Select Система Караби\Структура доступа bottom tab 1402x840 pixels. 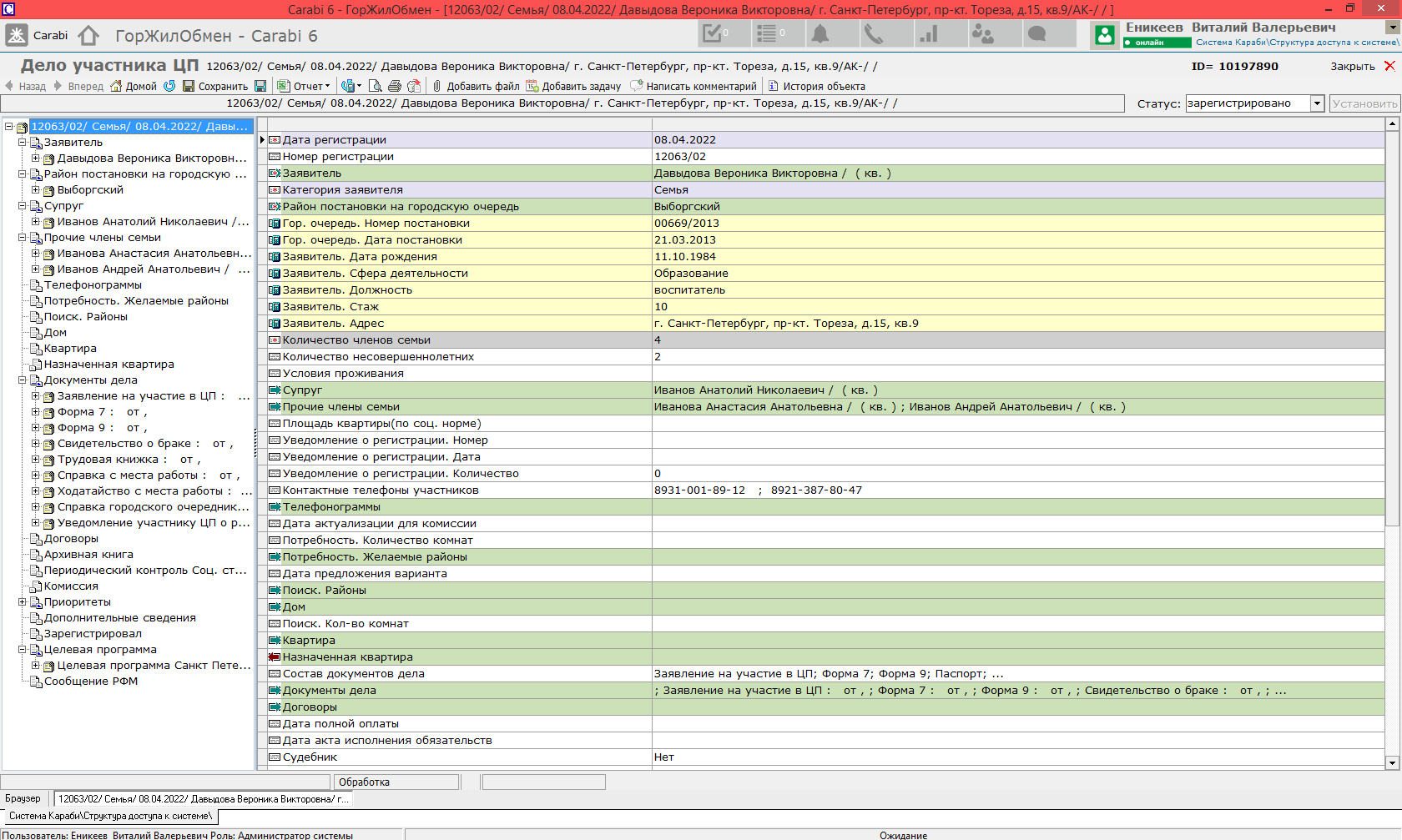coord(110,817)
